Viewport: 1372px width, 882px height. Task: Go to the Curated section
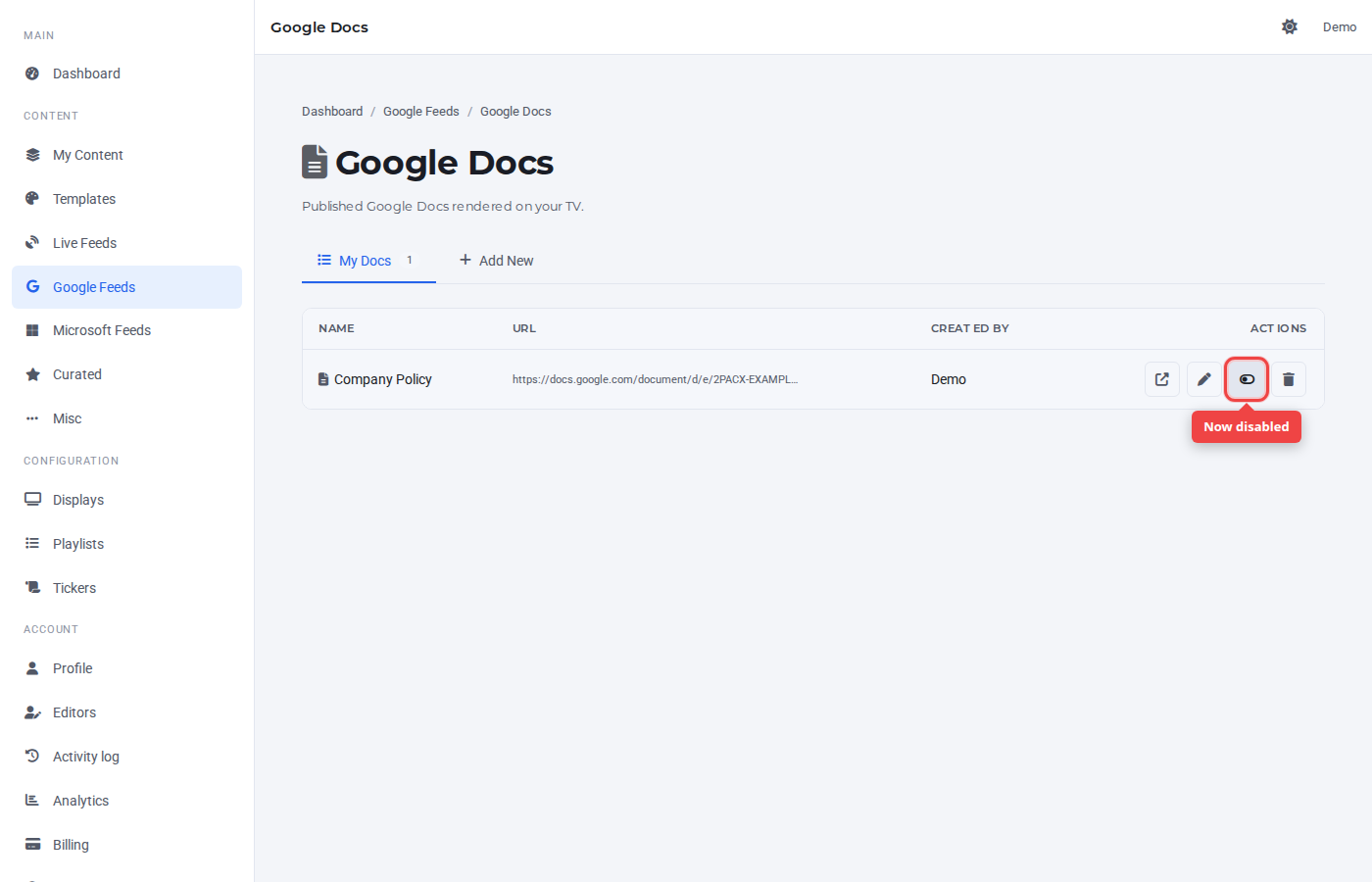(126, 374)
